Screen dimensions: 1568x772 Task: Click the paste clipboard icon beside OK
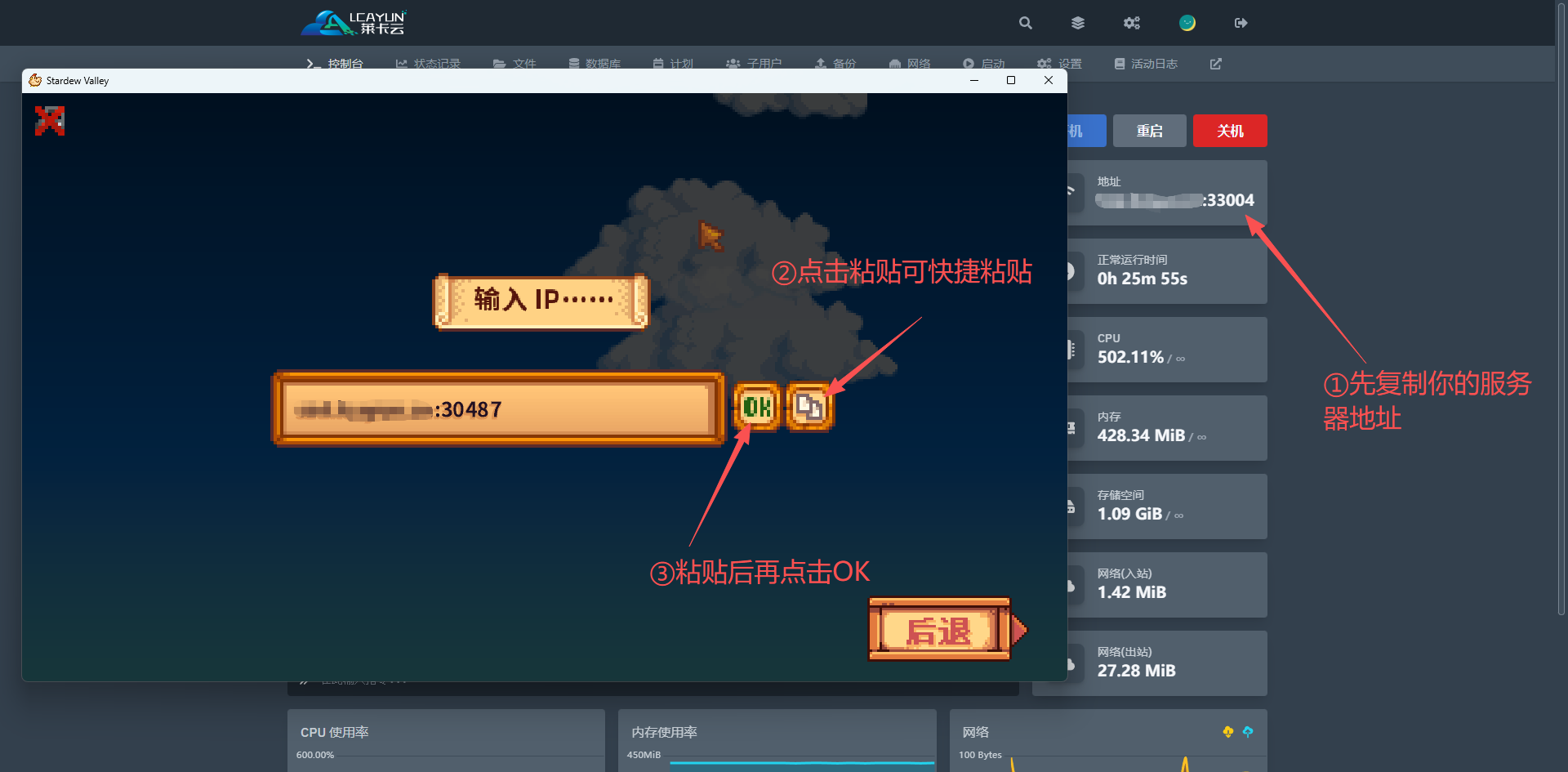[x=809, y=407]
